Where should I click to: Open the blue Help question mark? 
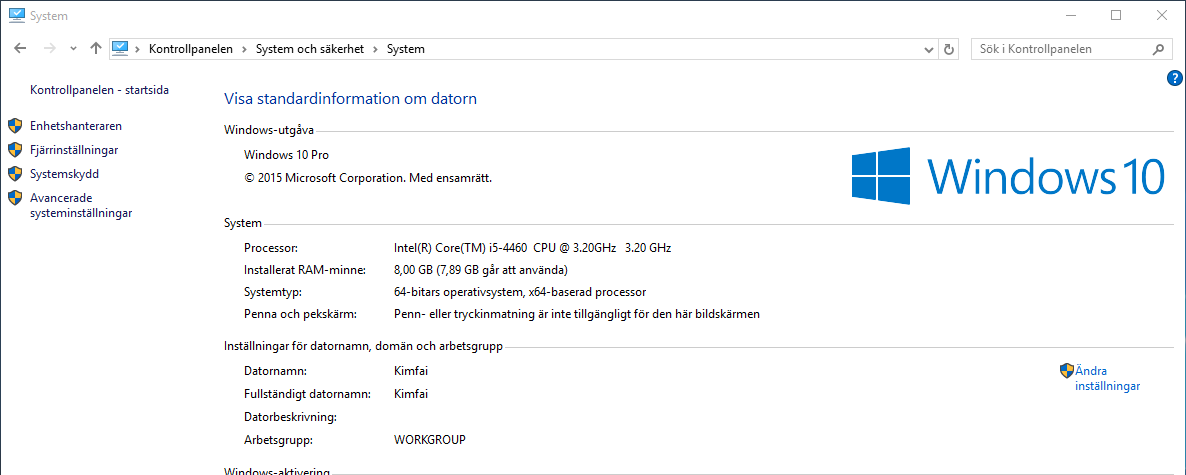pyautogui.click(x=1175, y=77)
